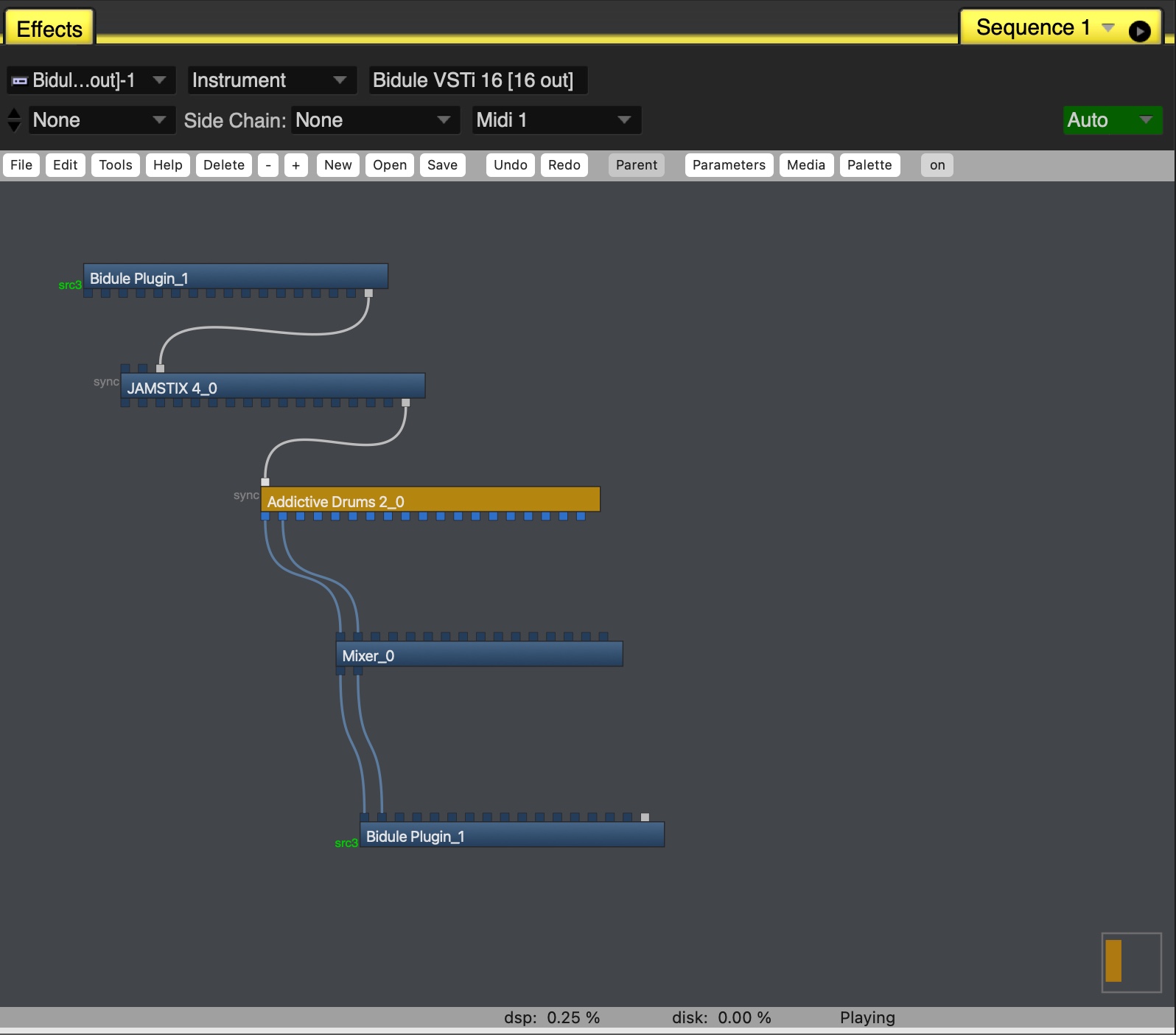Click the MIDI output port of JAMSTIX 4_0
This screenshot has width=1176, height=1035.
[x=405, y=402]
